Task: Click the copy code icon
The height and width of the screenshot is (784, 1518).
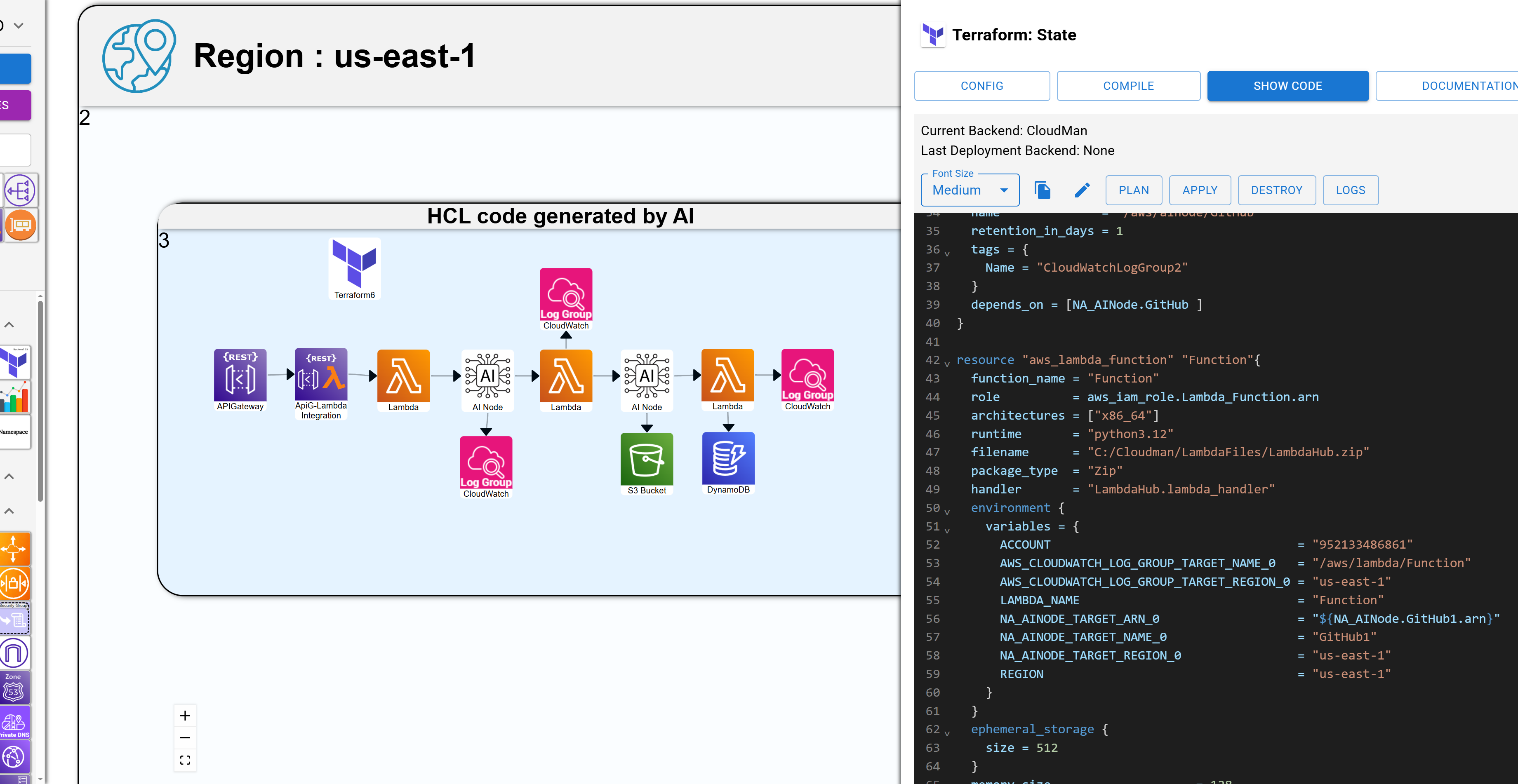Action: (x=1042, y=190)
